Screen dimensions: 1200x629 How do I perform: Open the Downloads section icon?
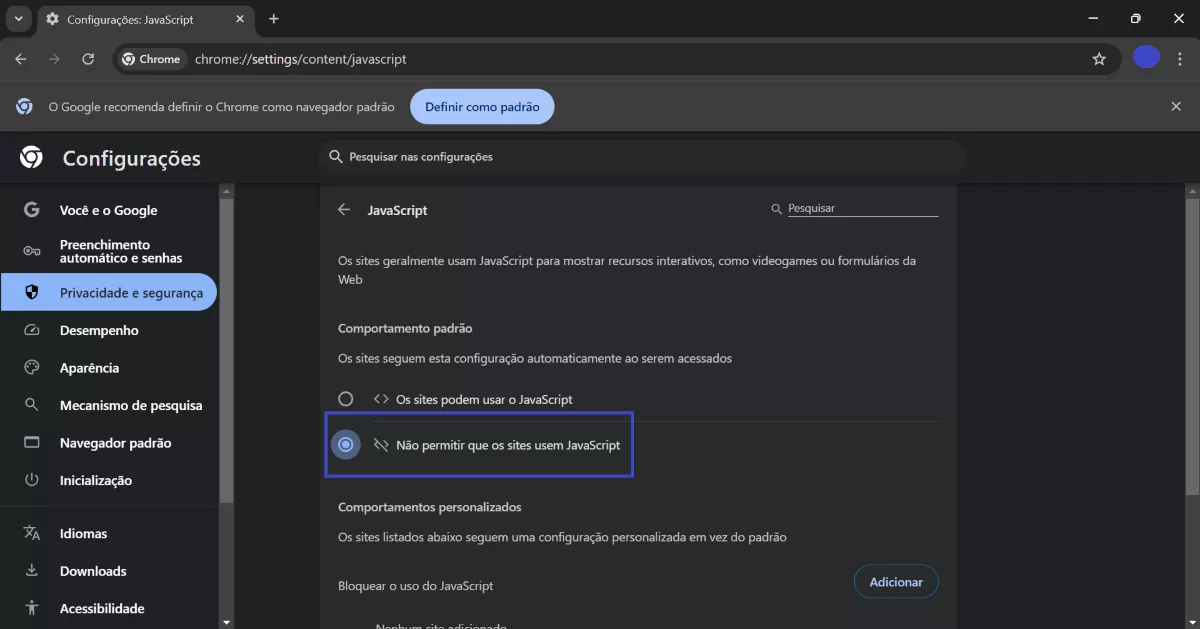[x=31, y=570]
